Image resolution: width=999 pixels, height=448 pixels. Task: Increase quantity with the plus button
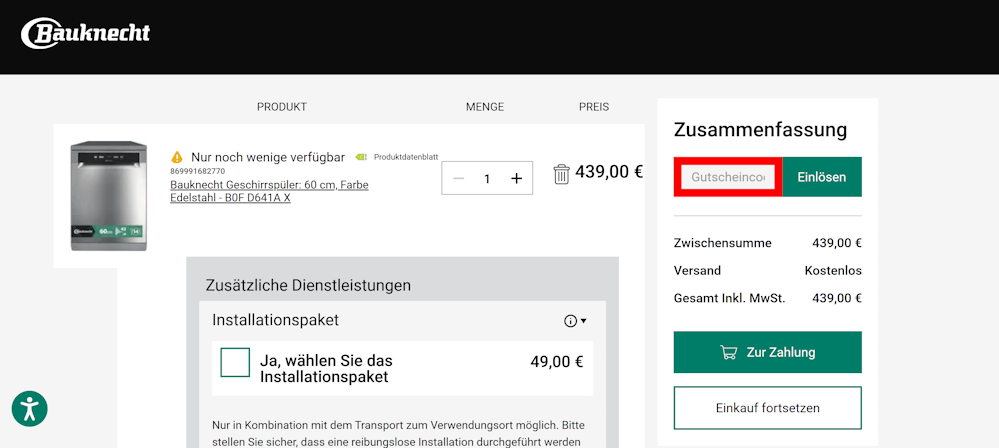pos(516,178)
